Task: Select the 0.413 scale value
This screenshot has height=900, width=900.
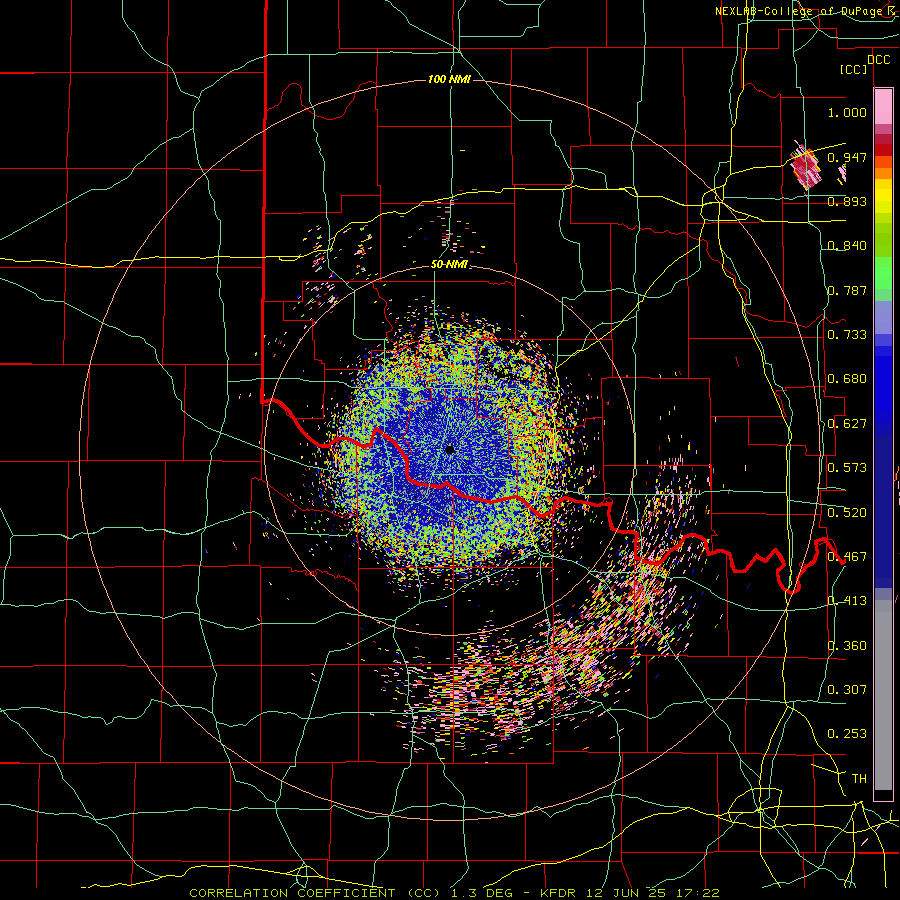Action: pyautogui.click(x=847, y=600)
